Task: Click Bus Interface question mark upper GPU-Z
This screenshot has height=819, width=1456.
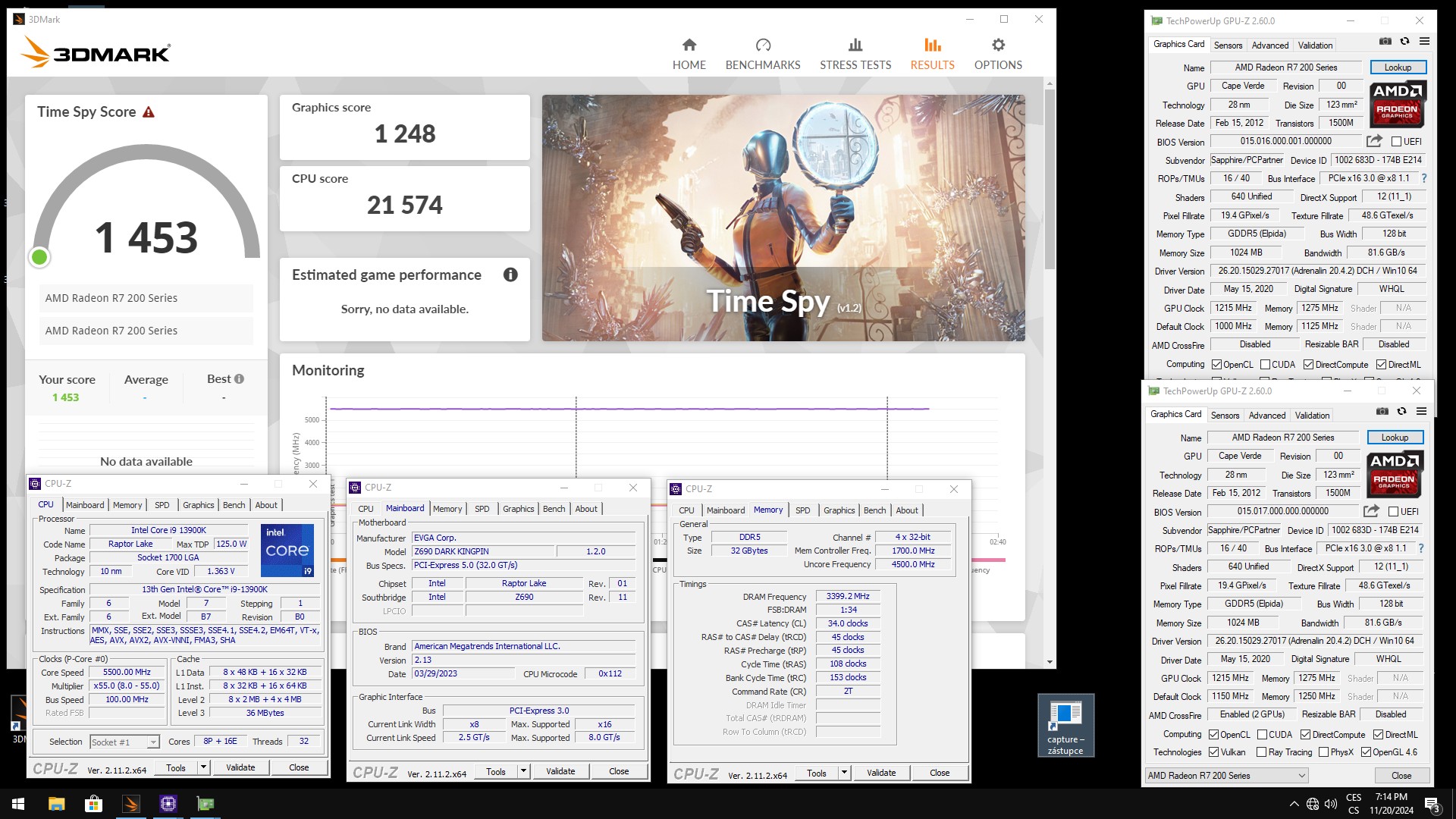Action: 1423,178
